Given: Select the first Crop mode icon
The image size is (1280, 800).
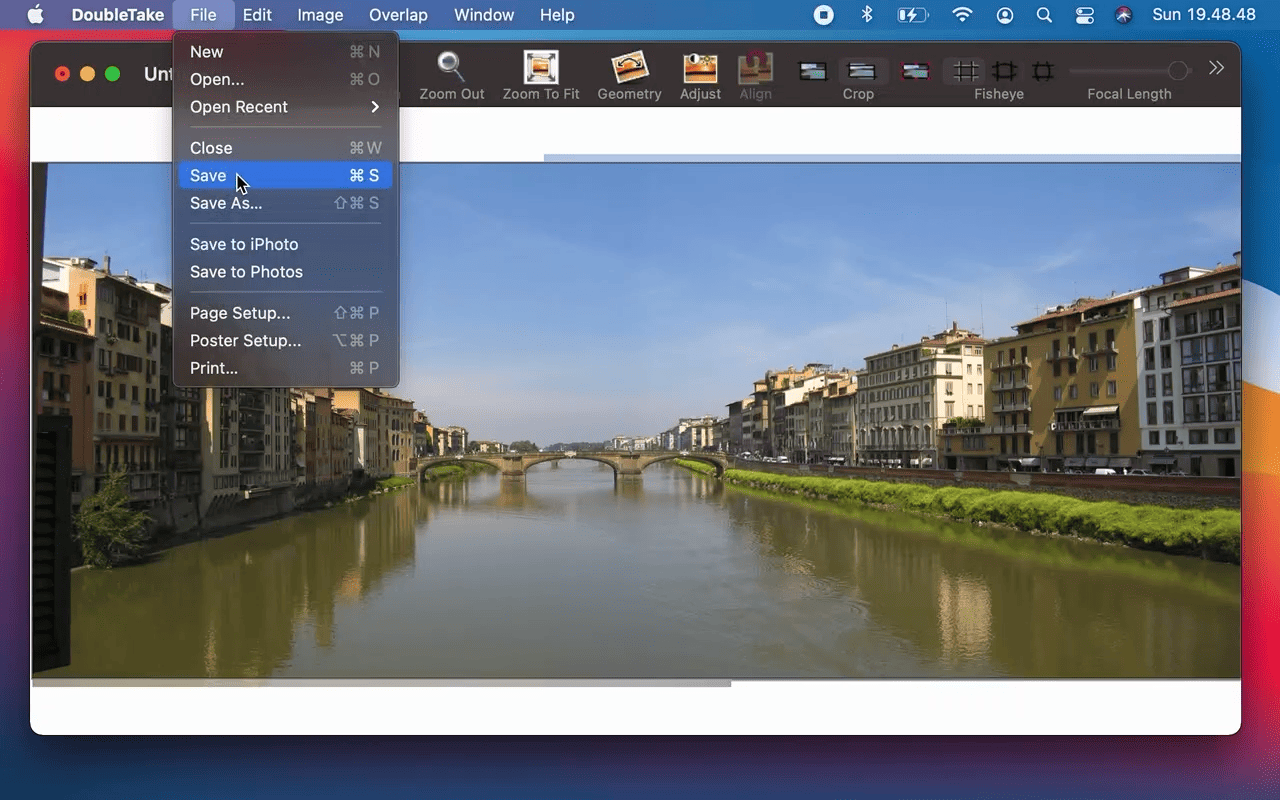Looking at the screenshot, I should [813, 71].
